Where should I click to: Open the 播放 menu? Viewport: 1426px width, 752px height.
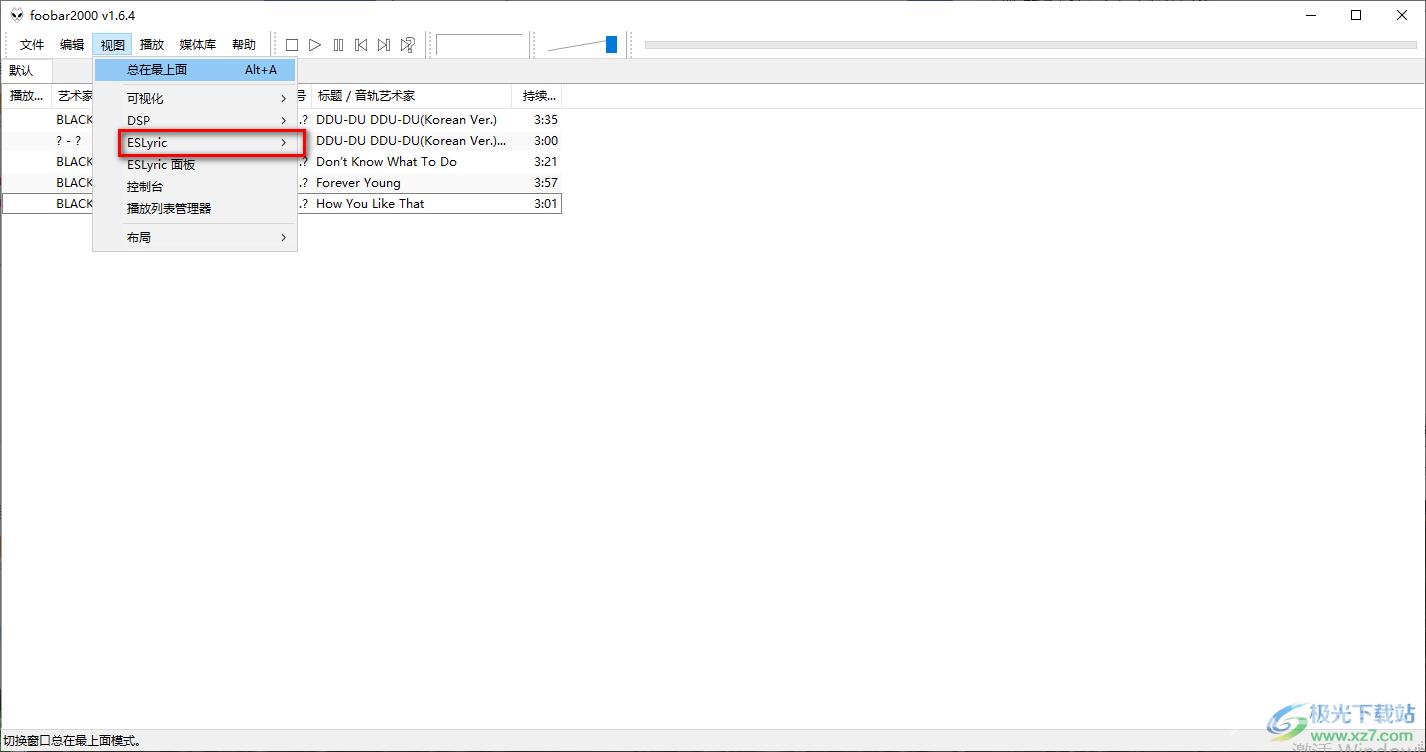[152, 45]
